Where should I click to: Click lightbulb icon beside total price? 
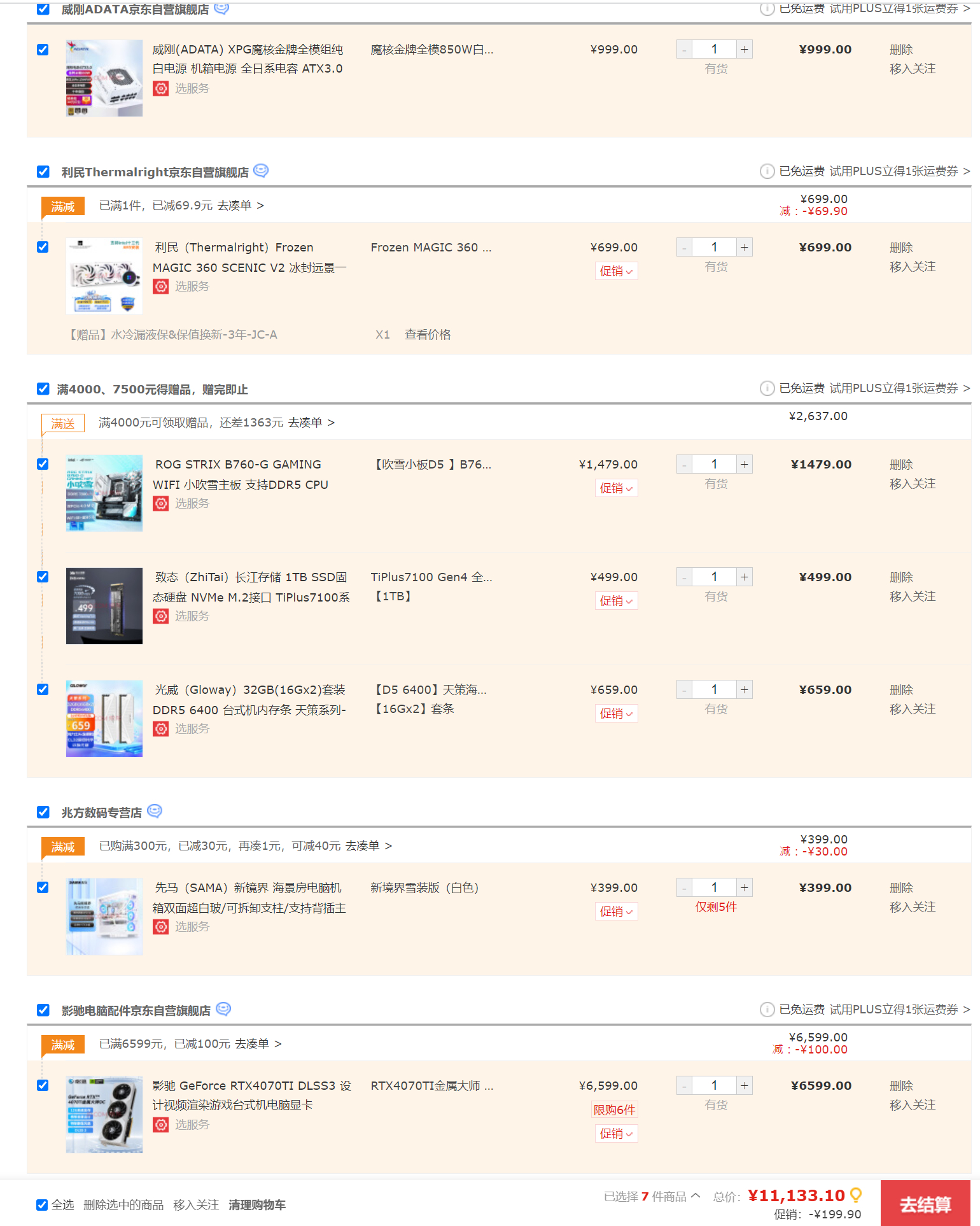point(856,1195)
